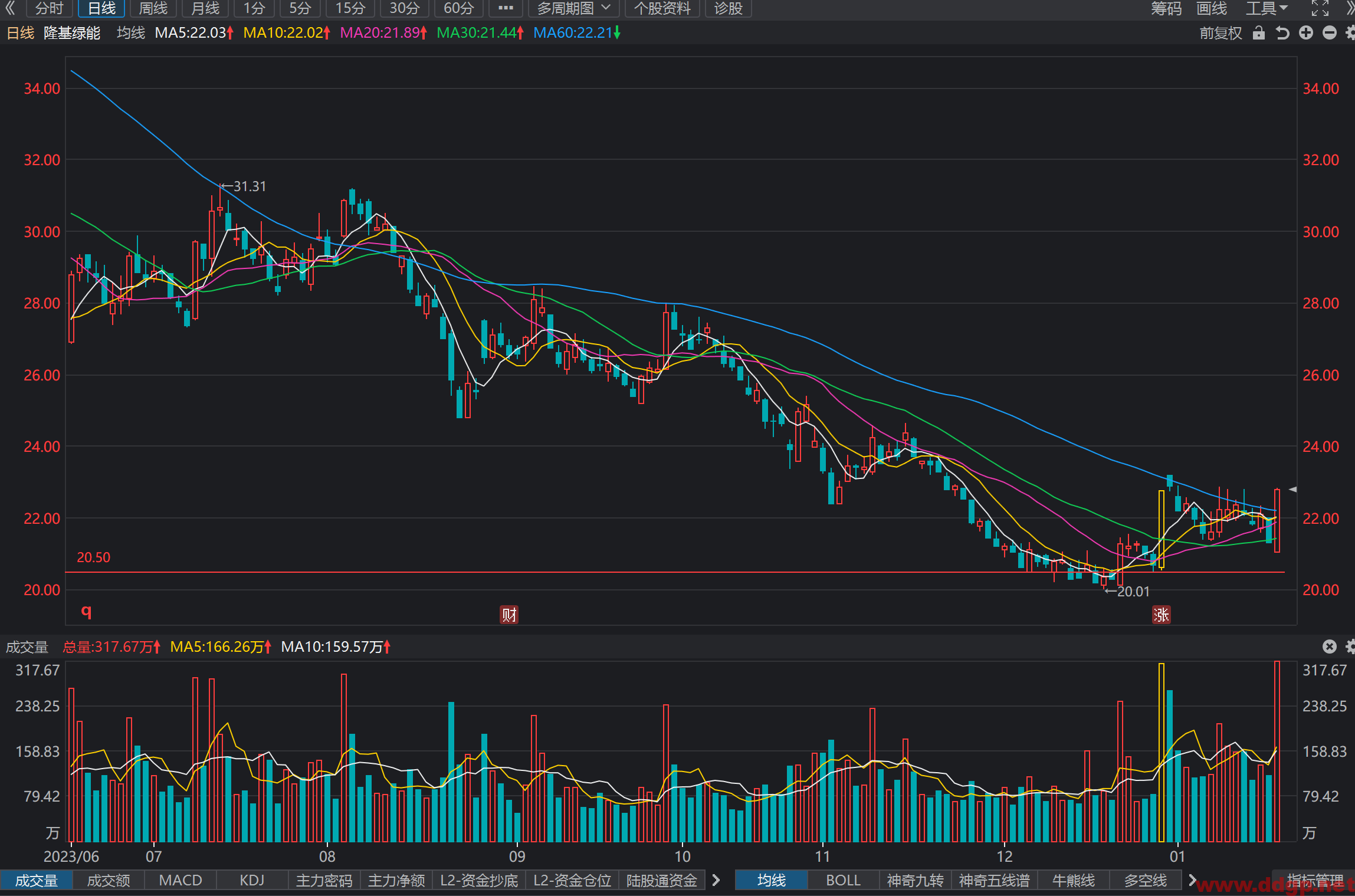The image size is (1355, 896).
Task: Click the red 20.50 horizontal price line
Action: [x=675, y=572]
